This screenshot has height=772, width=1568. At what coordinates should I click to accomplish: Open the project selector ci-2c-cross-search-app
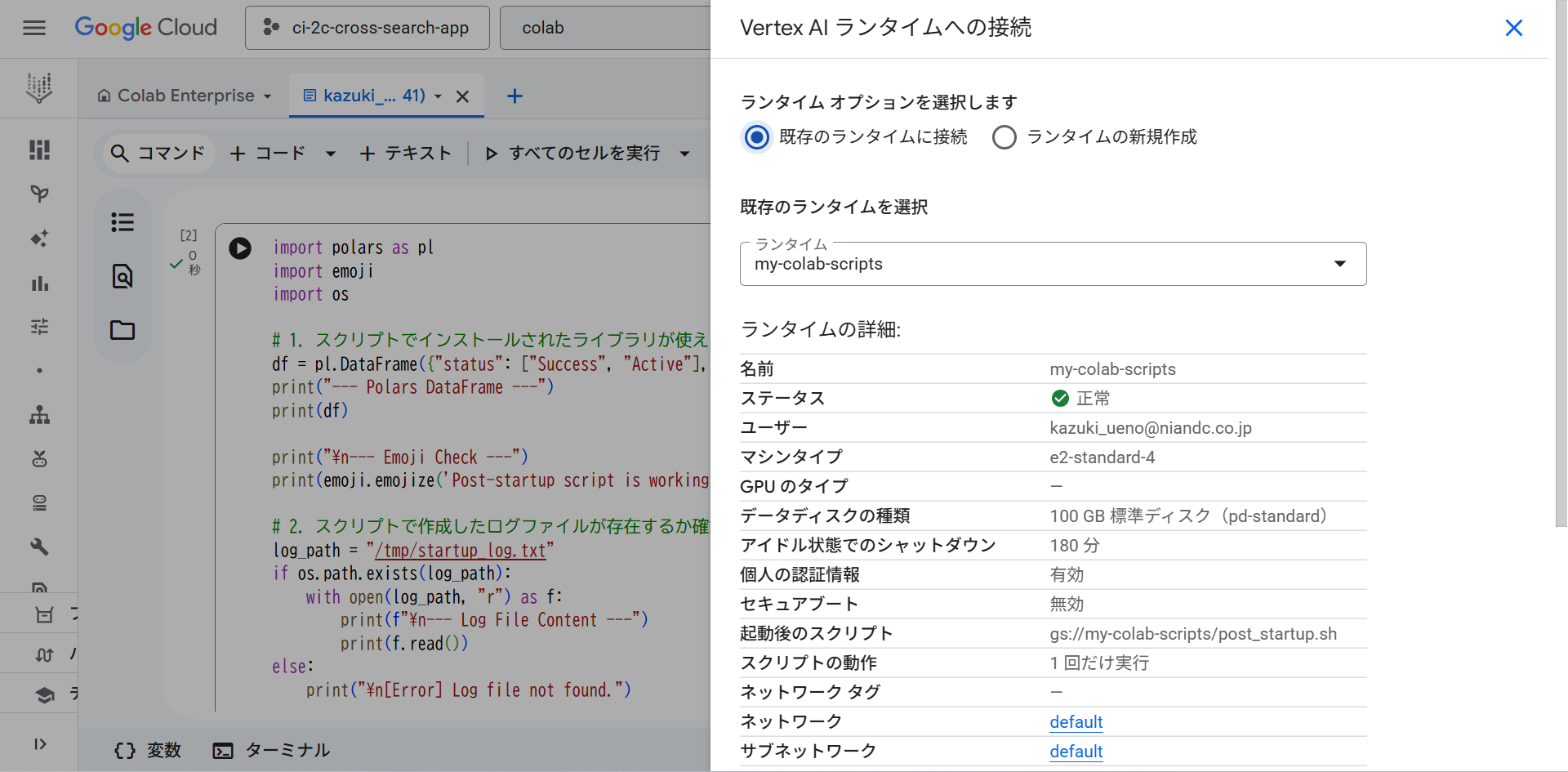(367, 27)
